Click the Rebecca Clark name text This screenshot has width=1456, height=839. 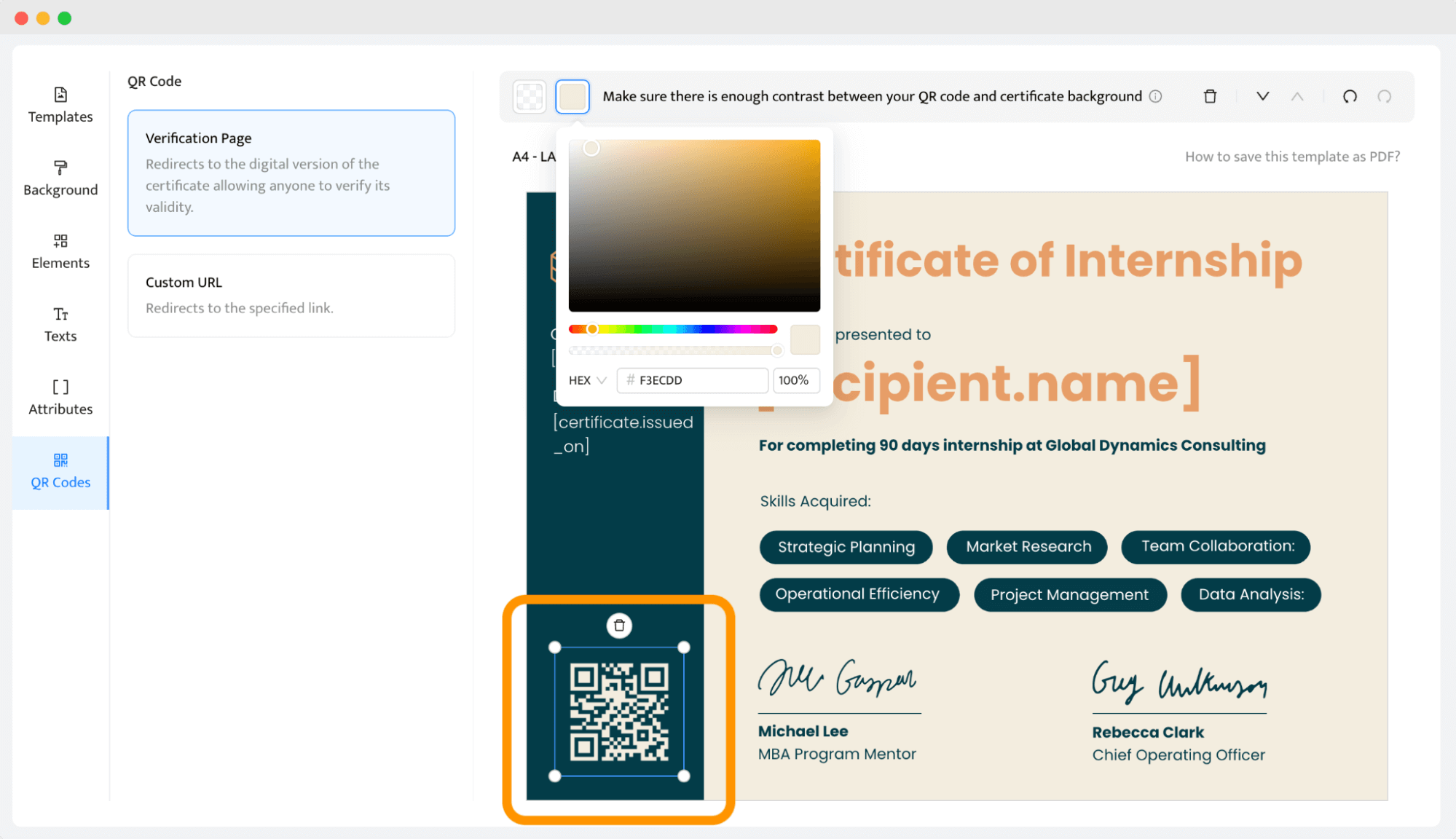click(1148, 732)
